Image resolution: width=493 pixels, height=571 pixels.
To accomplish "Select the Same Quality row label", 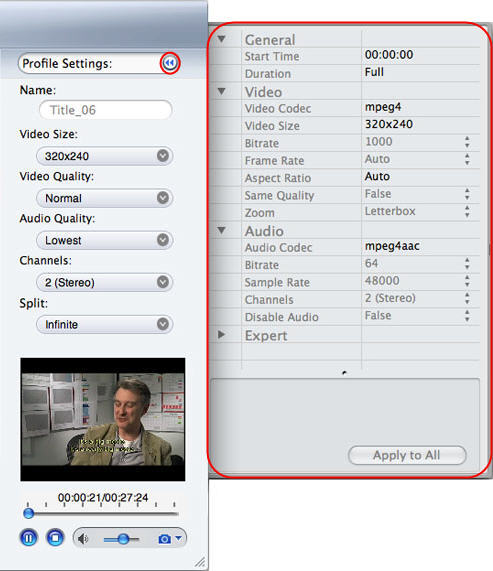I will tap(279, 196).
